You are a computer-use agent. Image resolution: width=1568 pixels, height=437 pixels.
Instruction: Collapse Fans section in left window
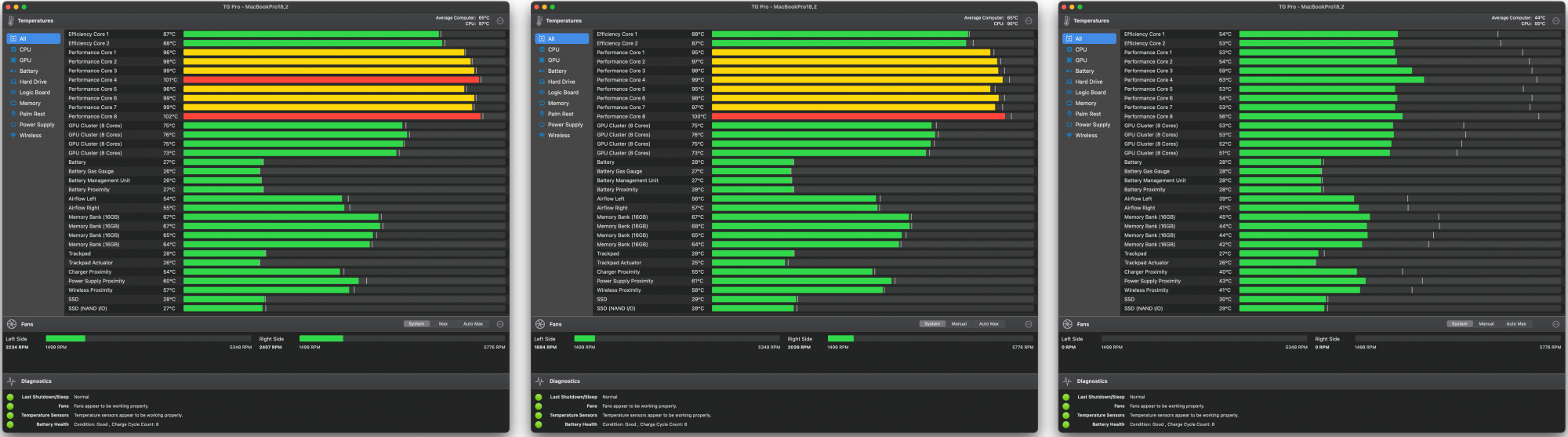500,324
